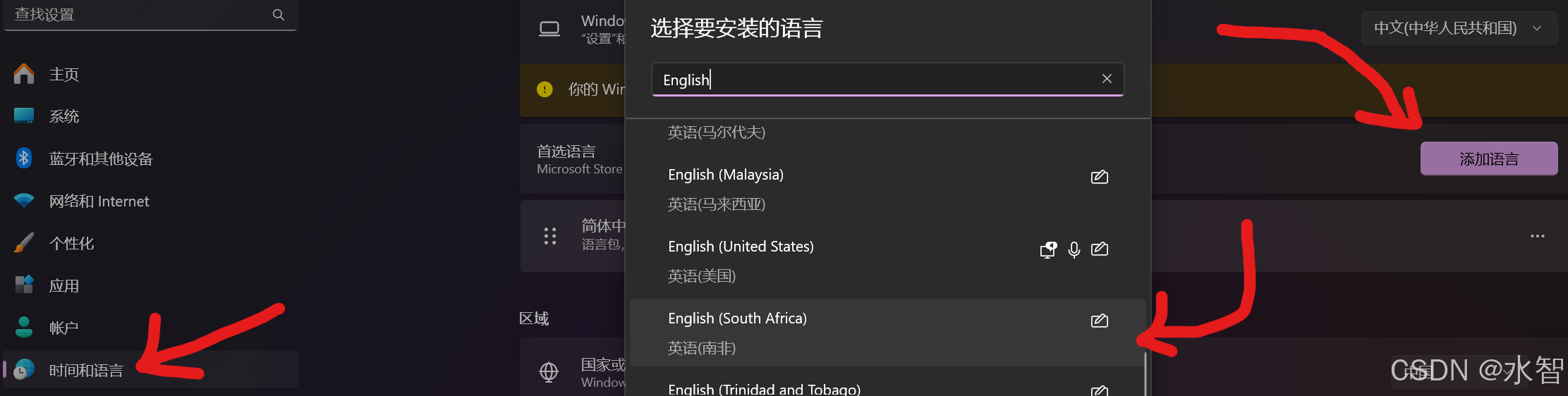This screenshot has width=1568, height=396.
Task: Open 帐户 account icon in sidebar
Action: [24, 327]
